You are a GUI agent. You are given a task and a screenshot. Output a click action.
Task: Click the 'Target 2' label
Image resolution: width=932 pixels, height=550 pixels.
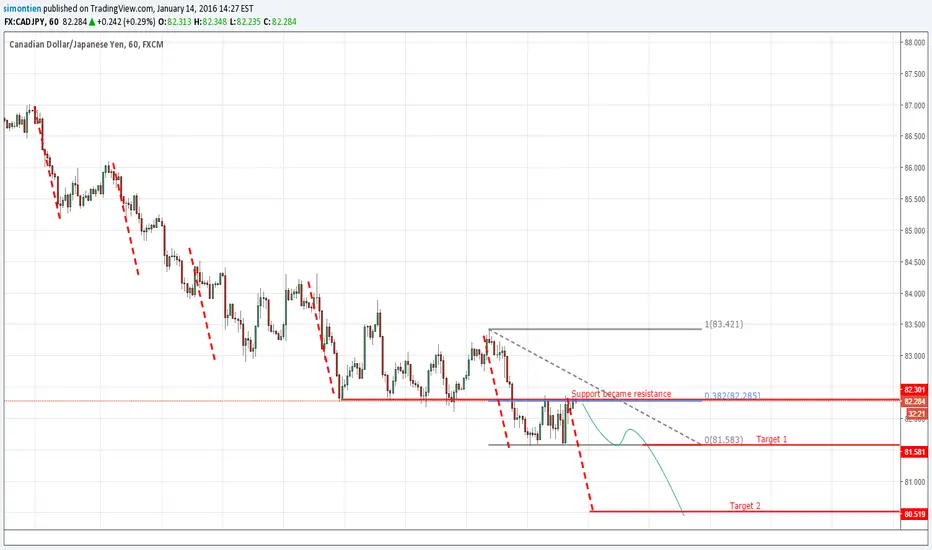pyautogui.click(x=745, y=505)
